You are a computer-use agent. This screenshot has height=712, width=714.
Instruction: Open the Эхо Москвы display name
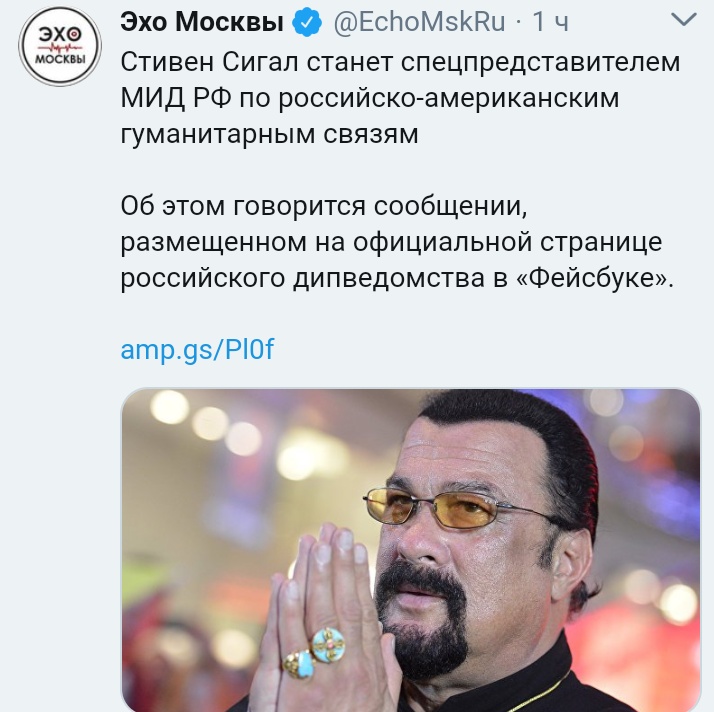coord(202,21)
